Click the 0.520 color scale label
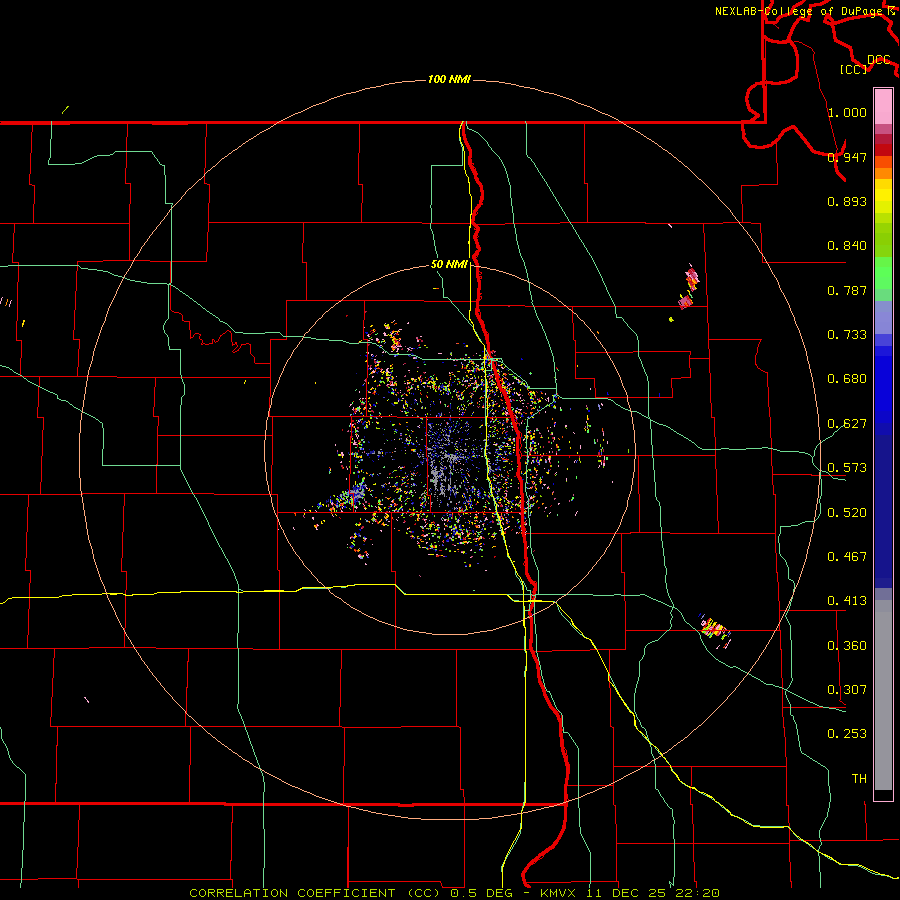Viewport: 900px width, 900px height. point(847,513)
